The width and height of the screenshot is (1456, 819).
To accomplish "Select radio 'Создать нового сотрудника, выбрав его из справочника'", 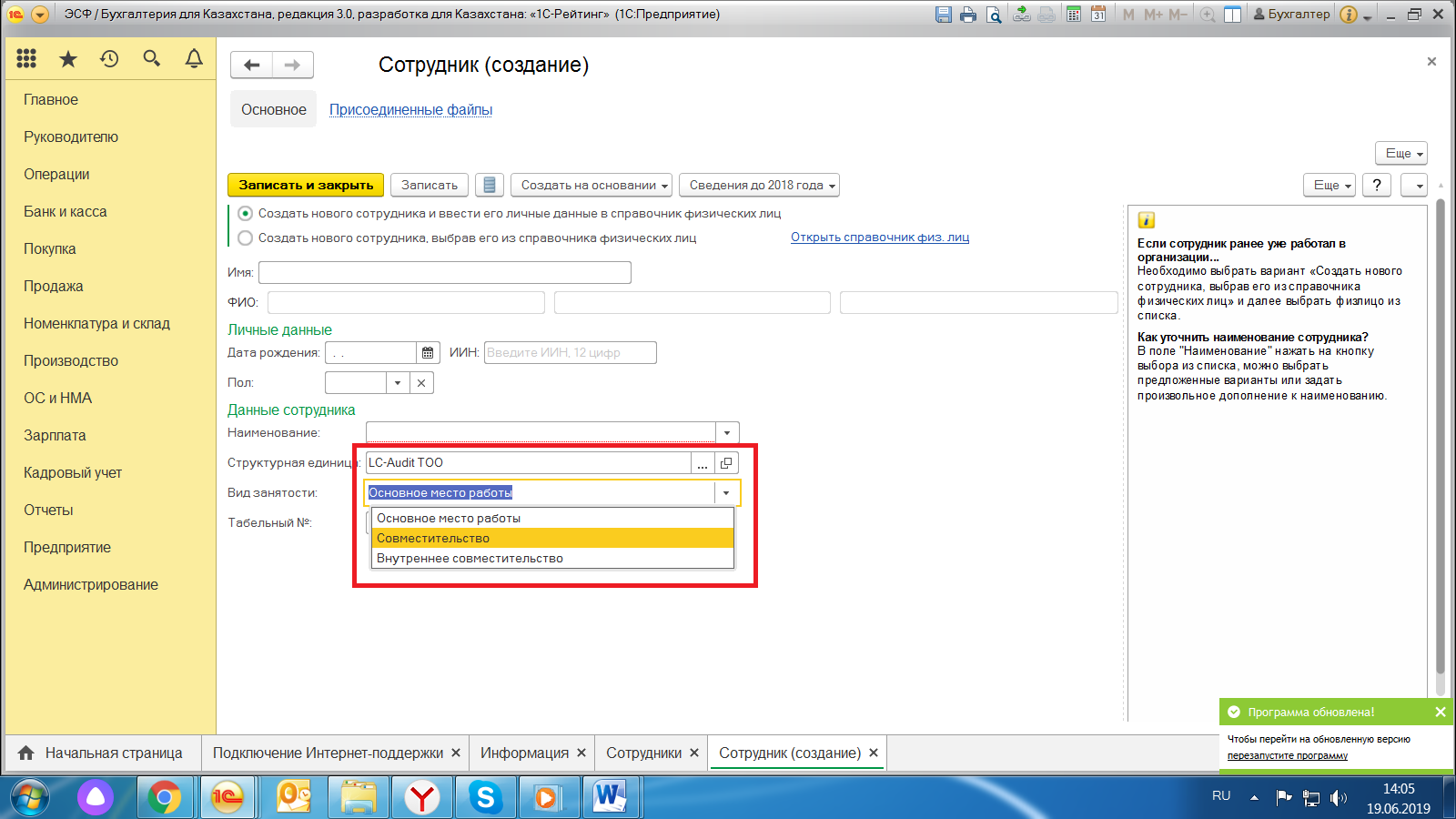I will [245, 238].
